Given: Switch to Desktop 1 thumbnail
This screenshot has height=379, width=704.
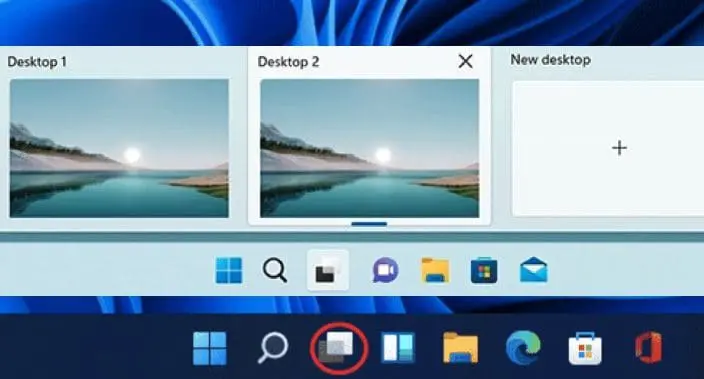Looking at the screenshot, I should pyautogui.click(x=119, y=148).
